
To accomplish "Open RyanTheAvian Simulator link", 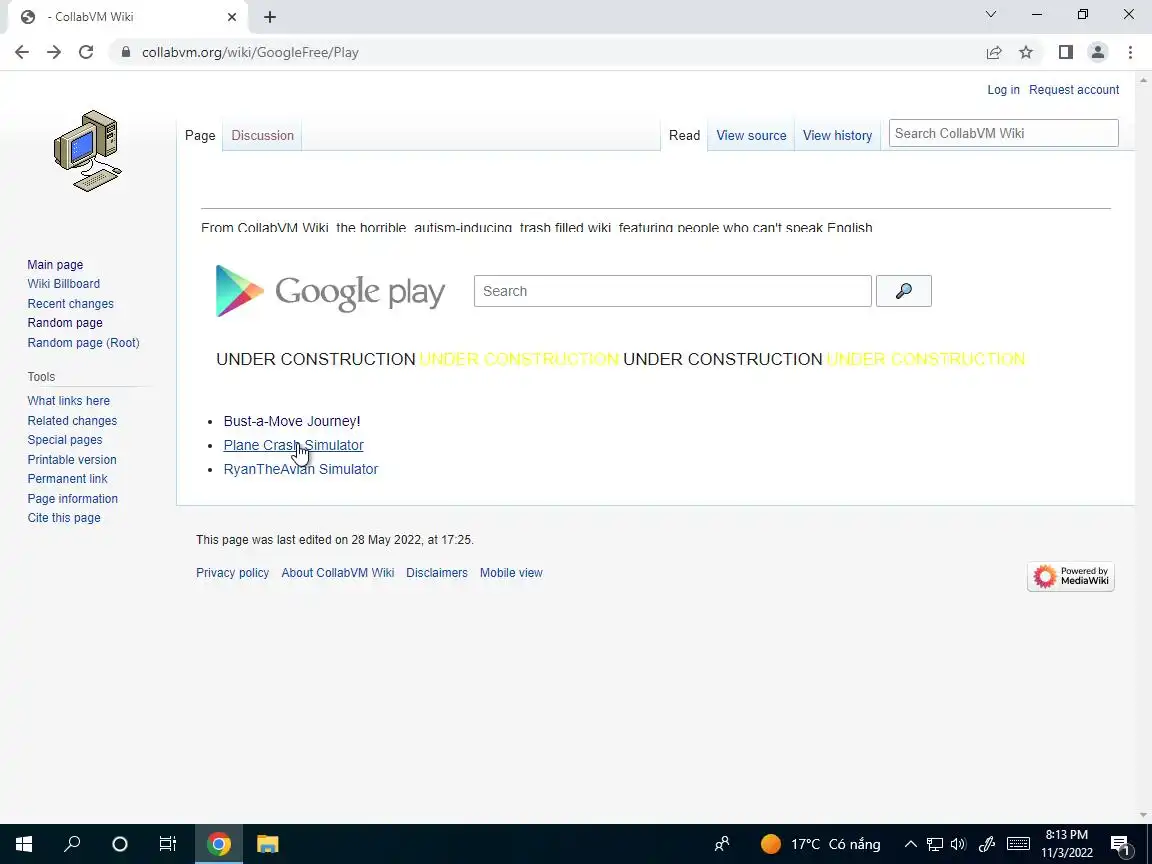I will coord(300,469).
